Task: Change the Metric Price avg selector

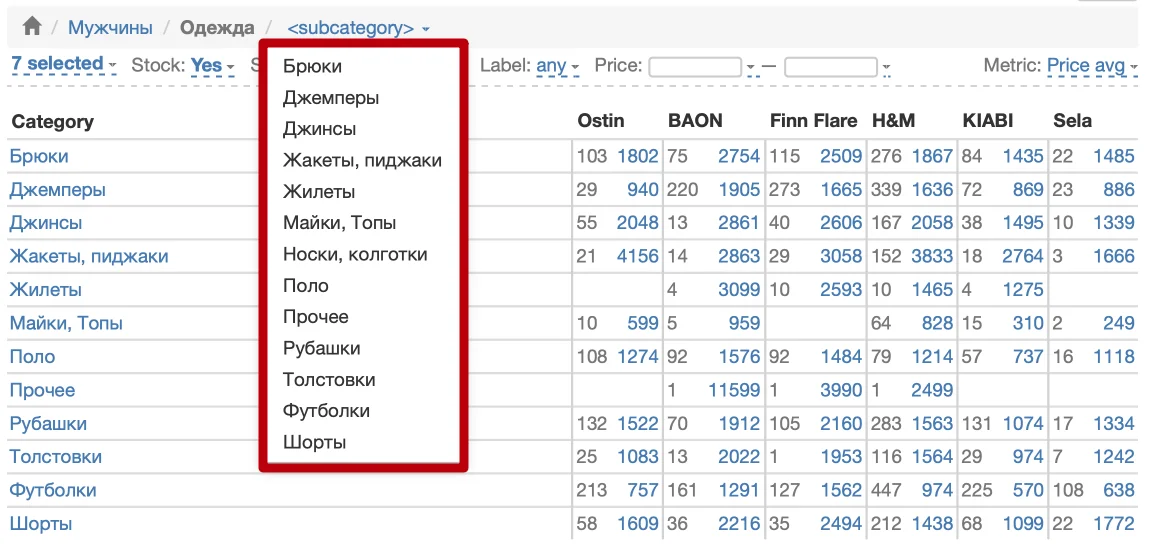Action: 1092,66
